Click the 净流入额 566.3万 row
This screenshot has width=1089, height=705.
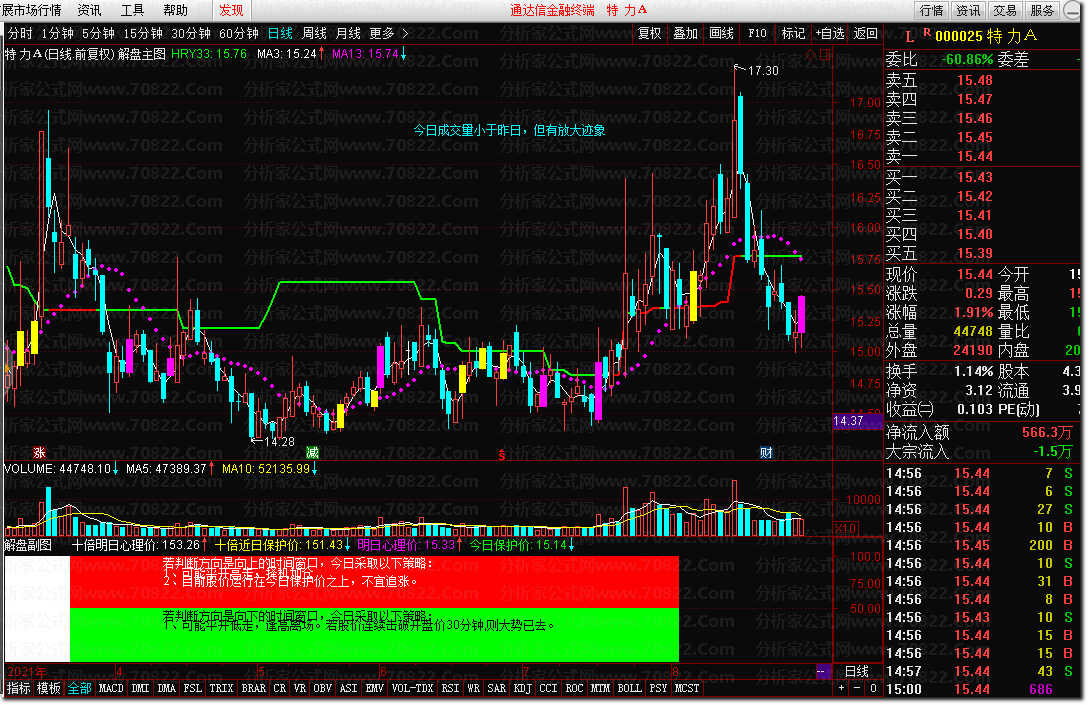click(x=982, y=433)
